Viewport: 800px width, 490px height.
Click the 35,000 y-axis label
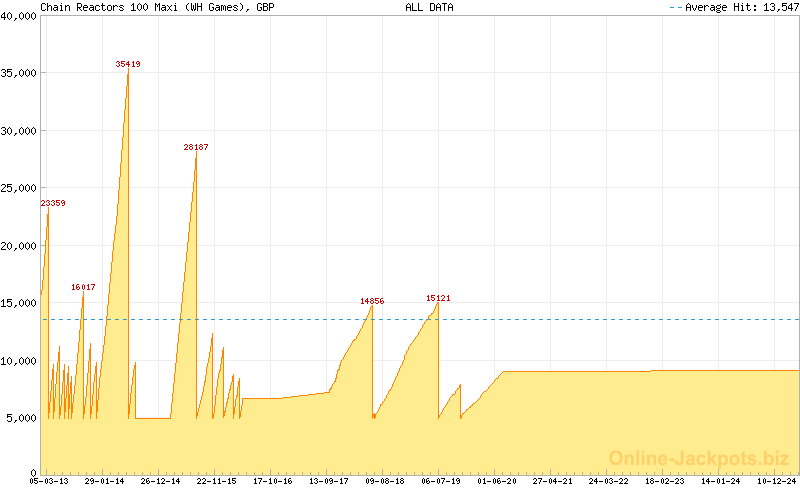[18, 73]
